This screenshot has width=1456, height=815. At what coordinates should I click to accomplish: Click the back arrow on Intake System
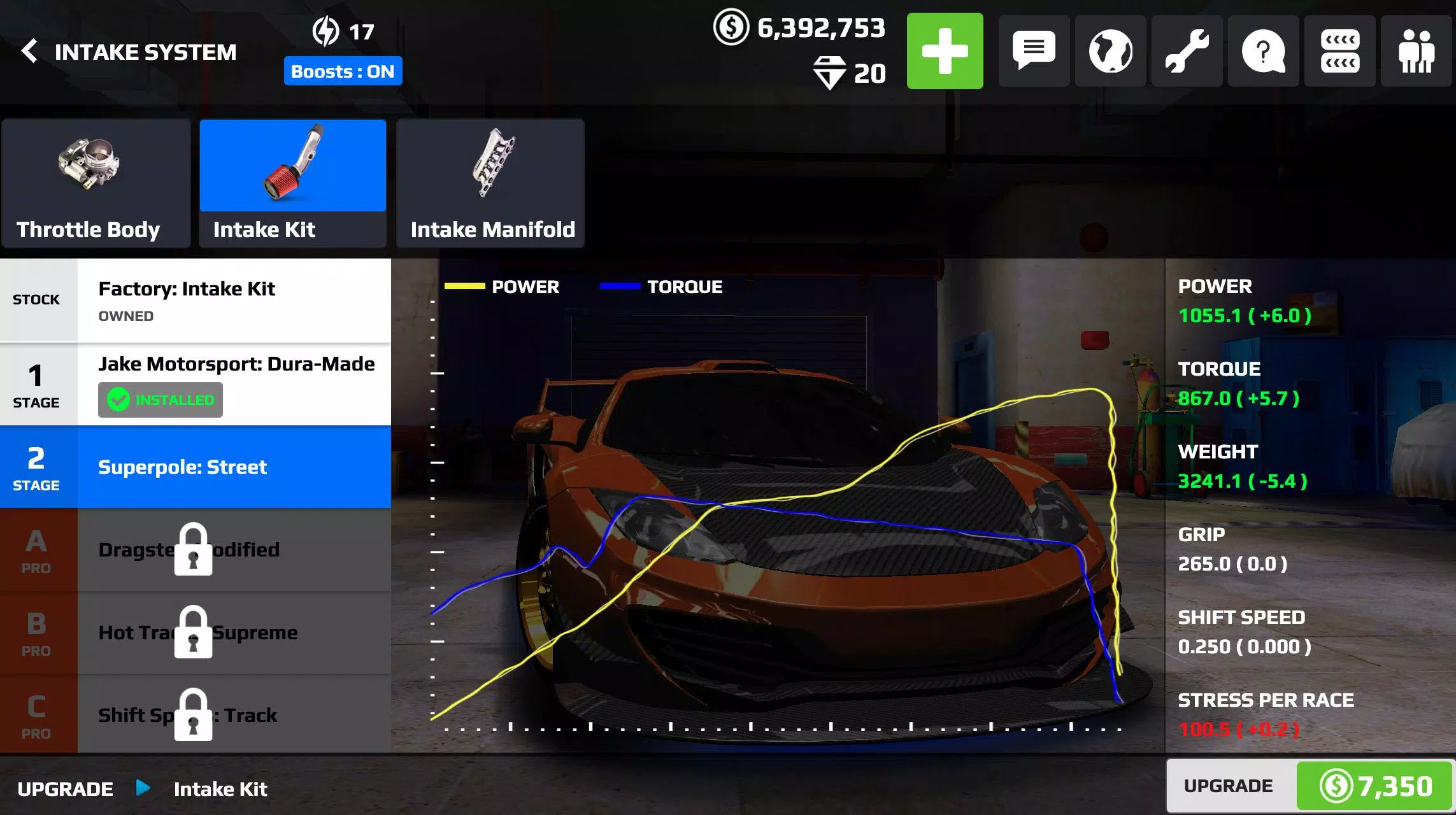[x=30, y=51]
